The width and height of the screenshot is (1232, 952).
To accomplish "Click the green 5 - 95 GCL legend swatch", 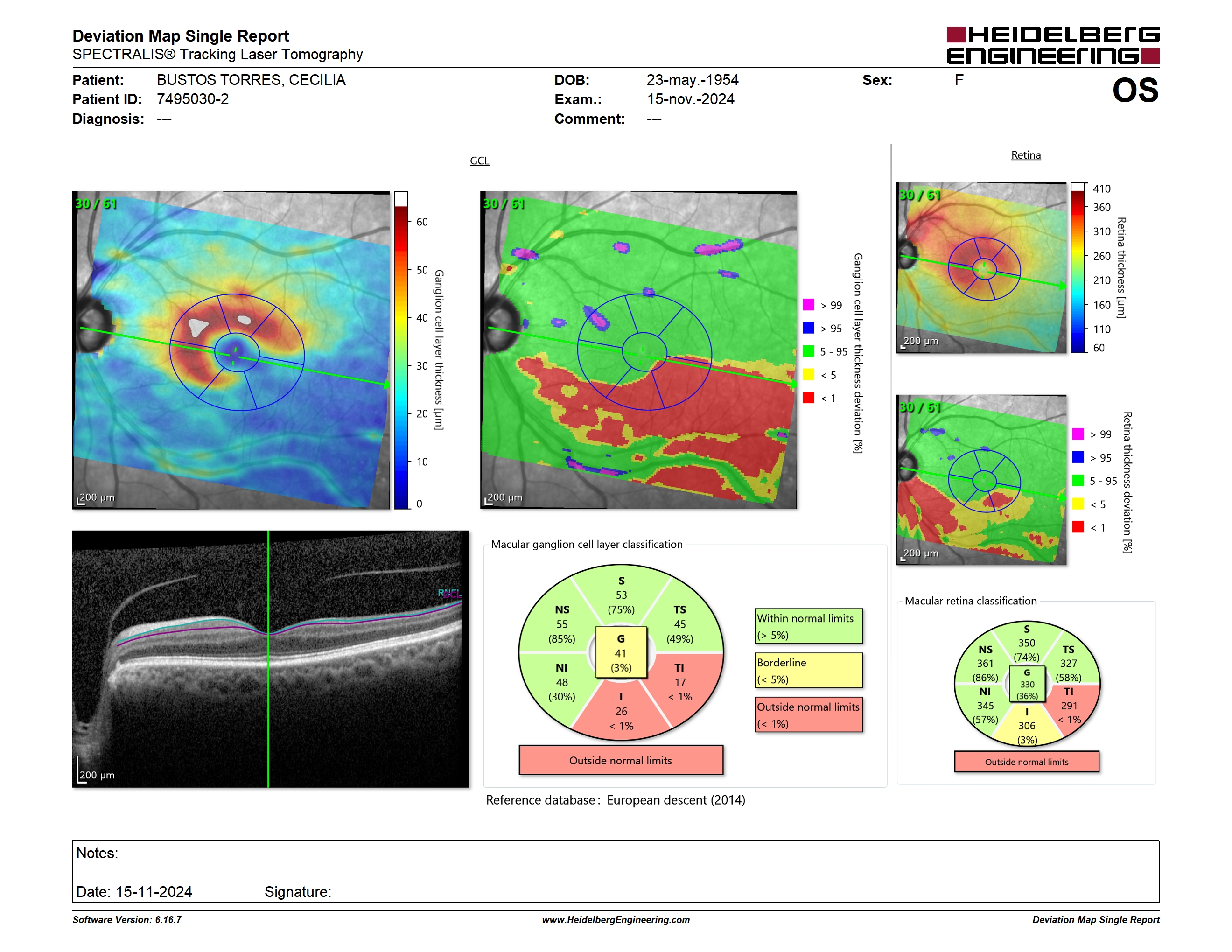I will click(808, 351).
